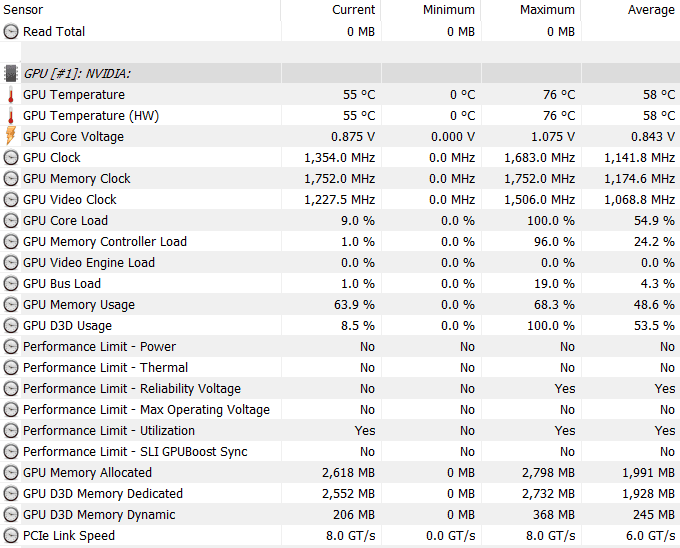Viewport: 680px width, 548px height.
Task: Click the clock icon beside GPU Clock
Action: pyautogui.click(x=11, y=157)
